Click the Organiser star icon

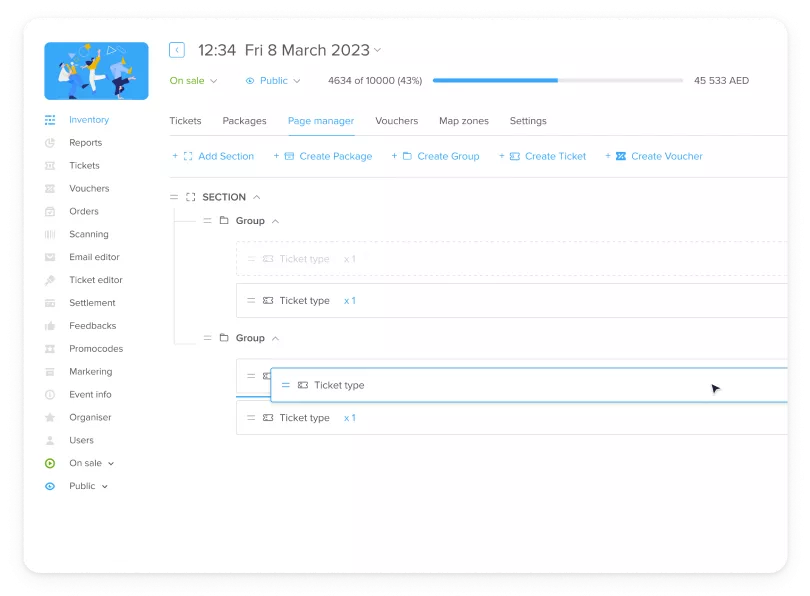50,417
